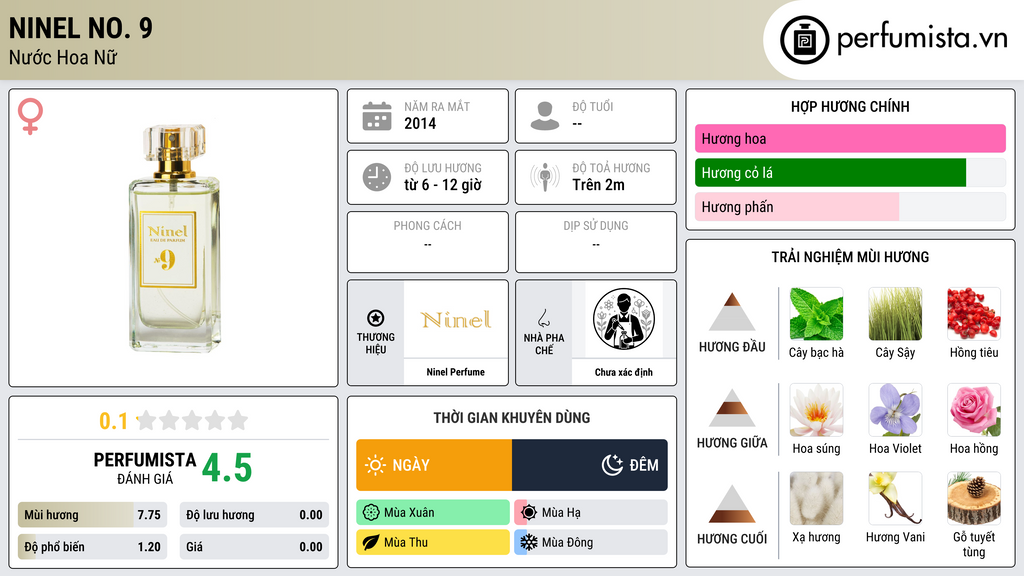The width and height of the screenshot is (1024, 576).
Task: Click the pink female gender symbol
Action: 30,116
